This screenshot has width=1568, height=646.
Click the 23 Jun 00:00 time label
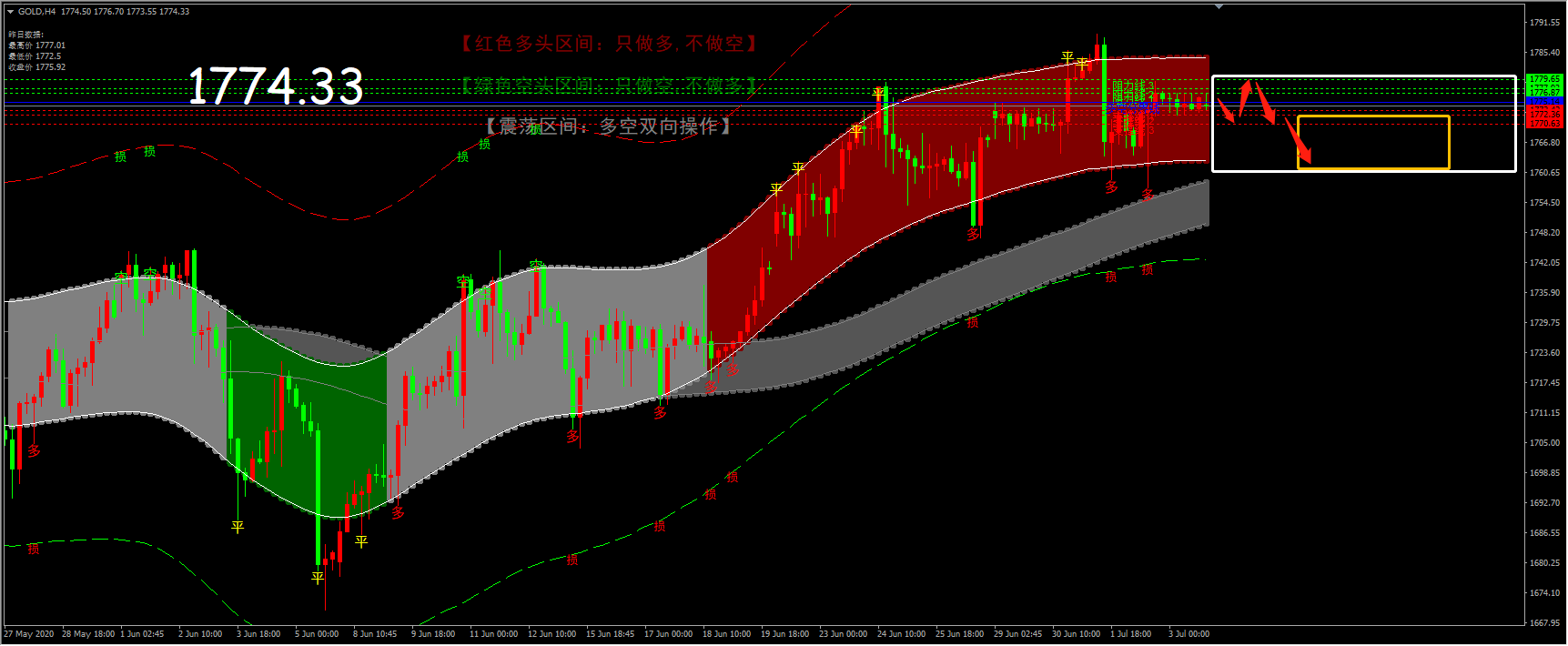pyautogui.click(x=843, y=634)
